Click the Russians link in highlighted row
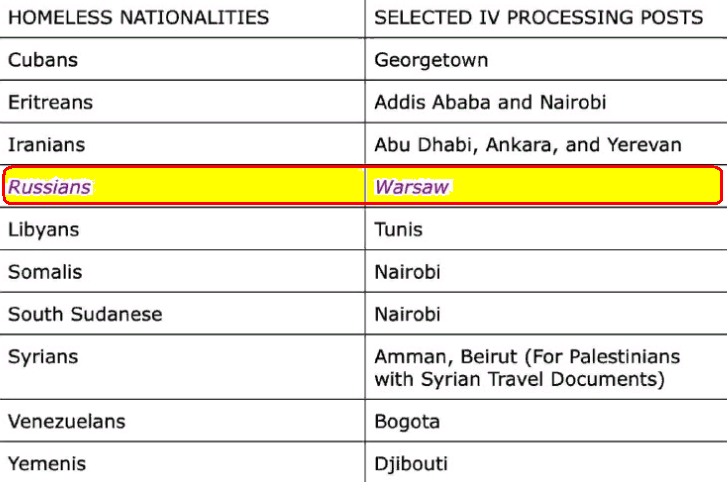 [50, 187]
